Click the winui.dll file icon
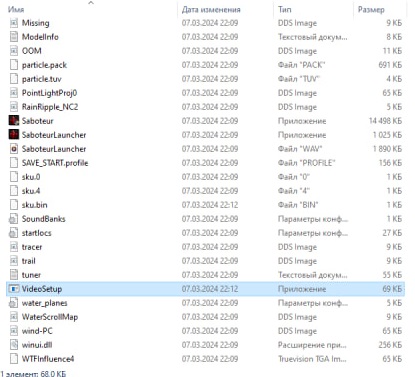The image size is (415, 377). pos(14,345)
